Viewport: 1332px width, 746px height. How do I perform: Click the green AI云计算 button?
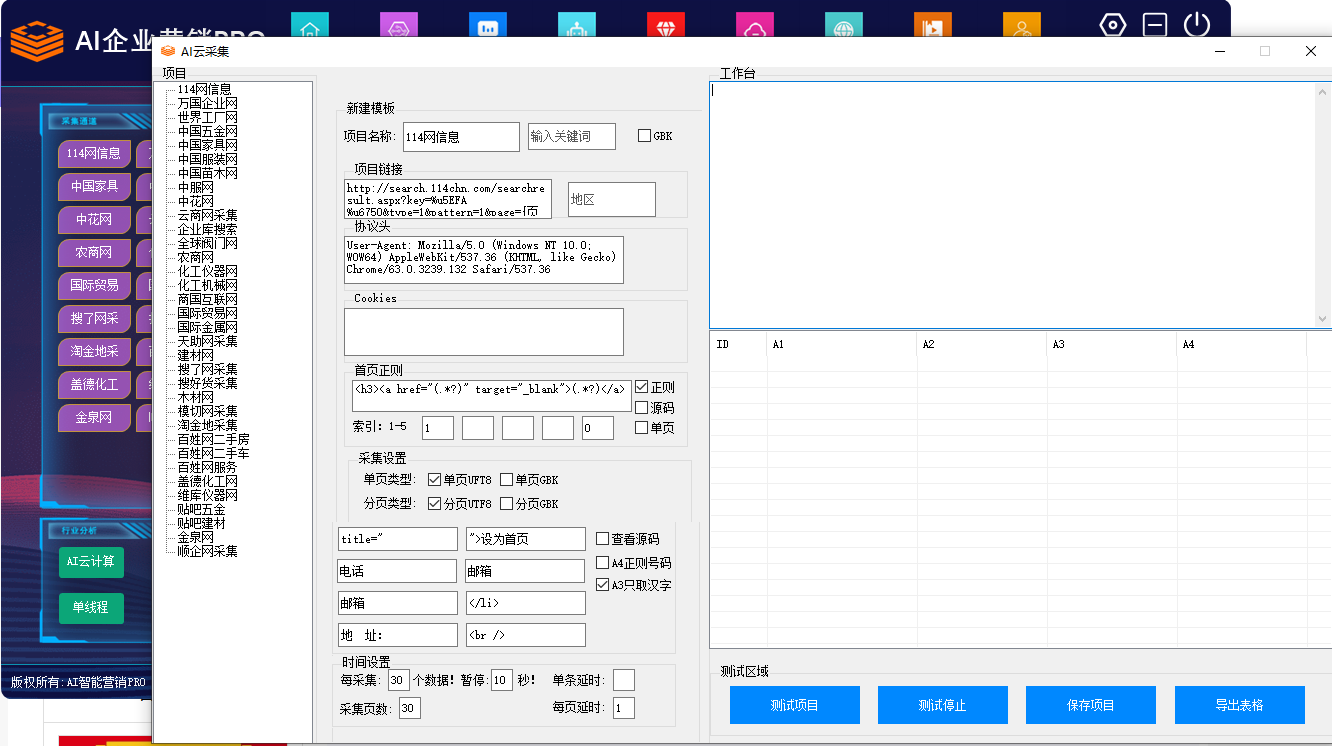point(91,562)
